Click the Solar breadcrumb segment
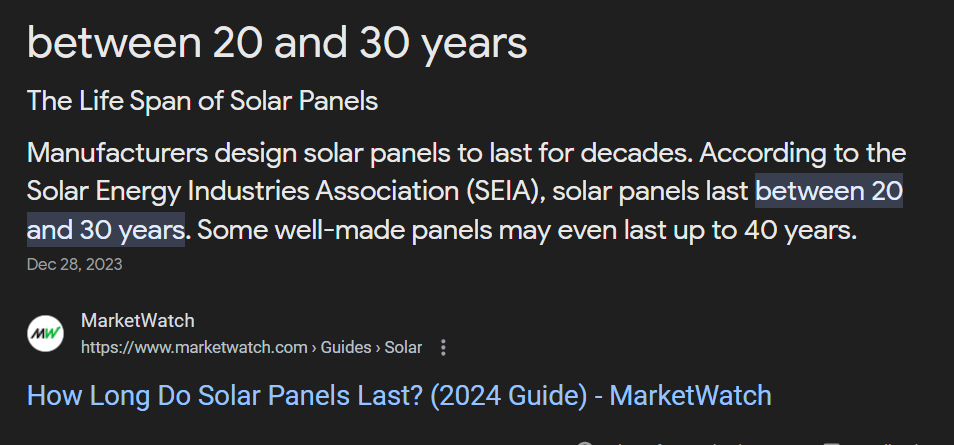Screen dimensions: 954x445 [x=403, y=348]
